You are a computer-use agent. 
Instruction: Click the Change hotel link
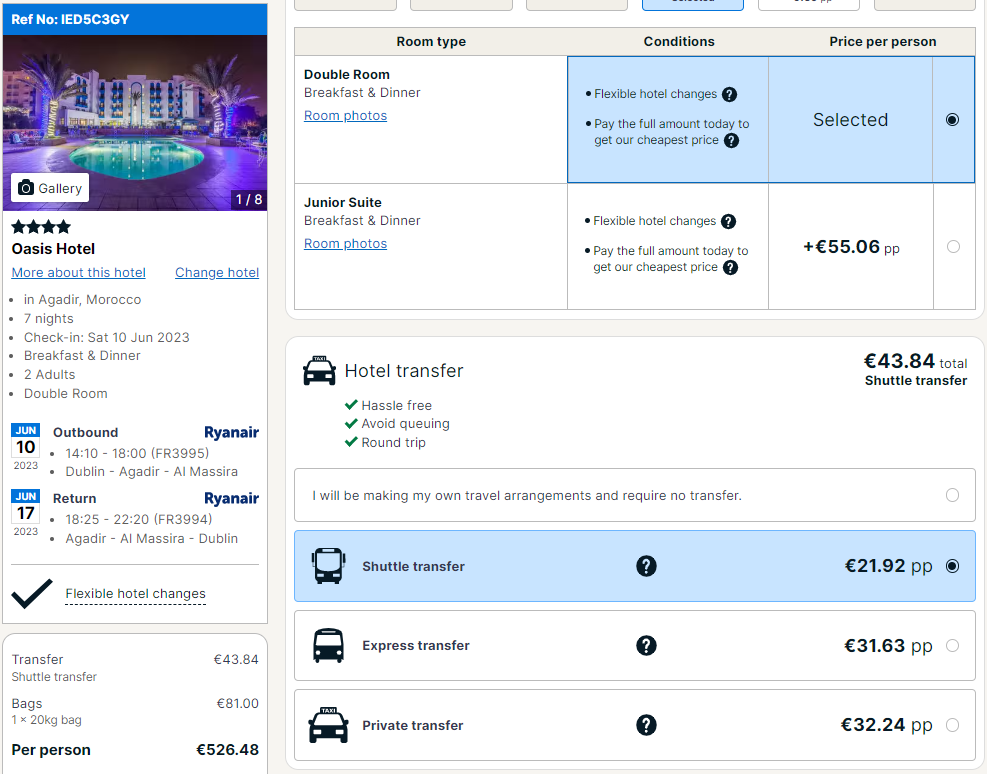click(x=217, y=272)
